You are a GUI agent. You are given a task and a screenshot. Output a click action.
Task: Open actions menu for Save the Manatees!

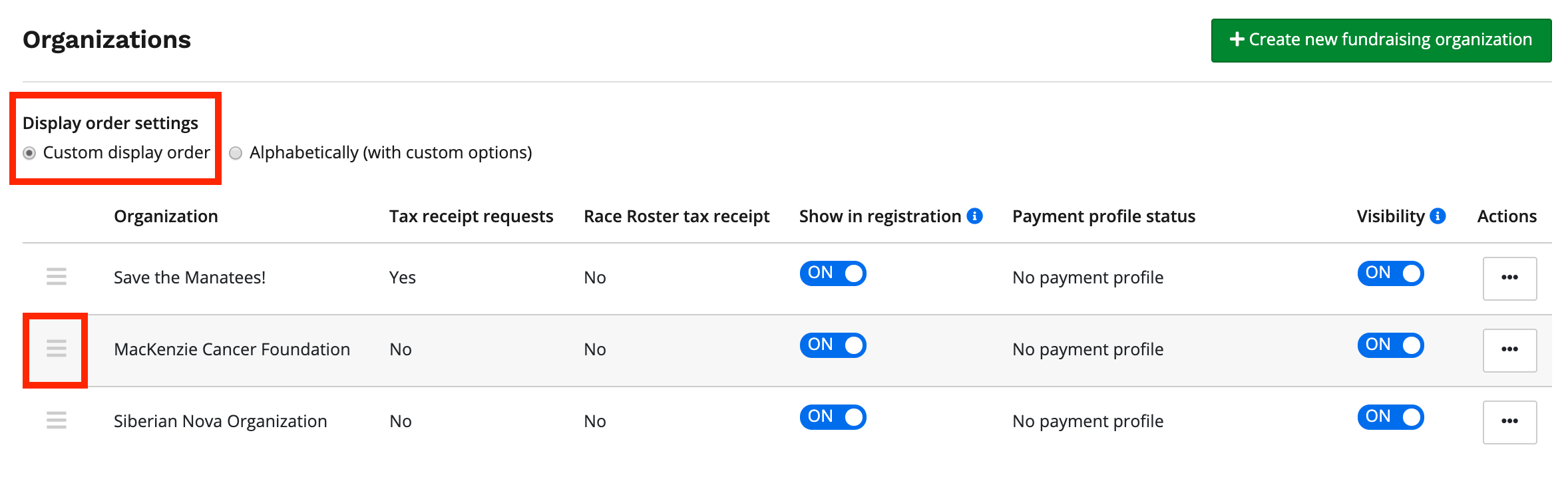tap(1509, 278)
